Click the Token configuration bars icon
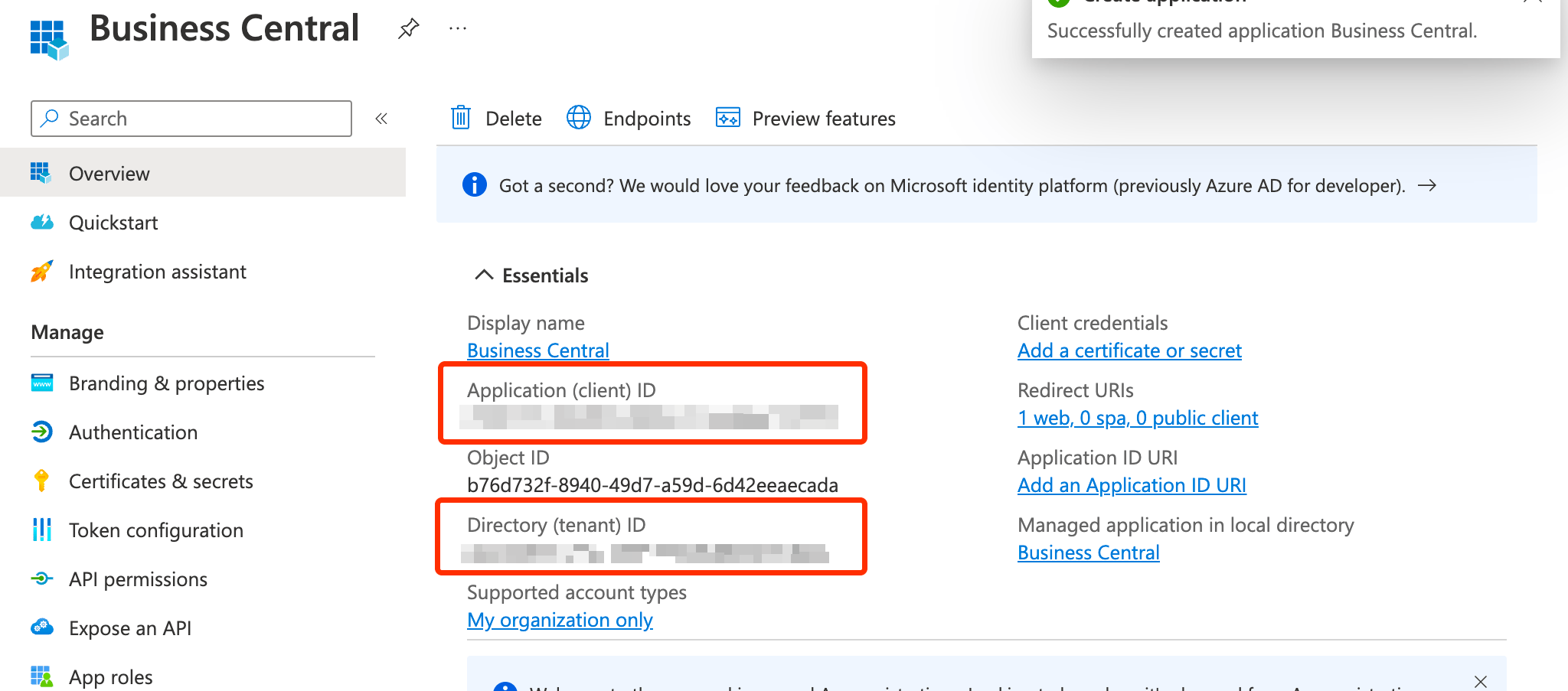 tap(42, 530)
